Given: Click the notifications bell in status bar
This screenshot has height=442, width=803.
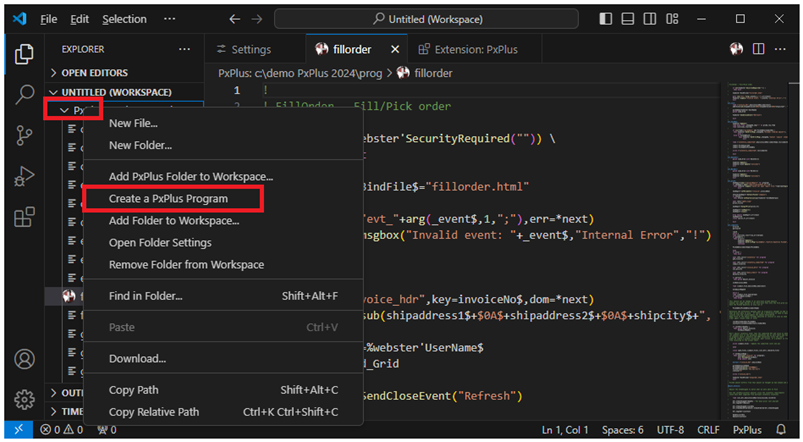Looking at the screenshot, I should 781,430.
